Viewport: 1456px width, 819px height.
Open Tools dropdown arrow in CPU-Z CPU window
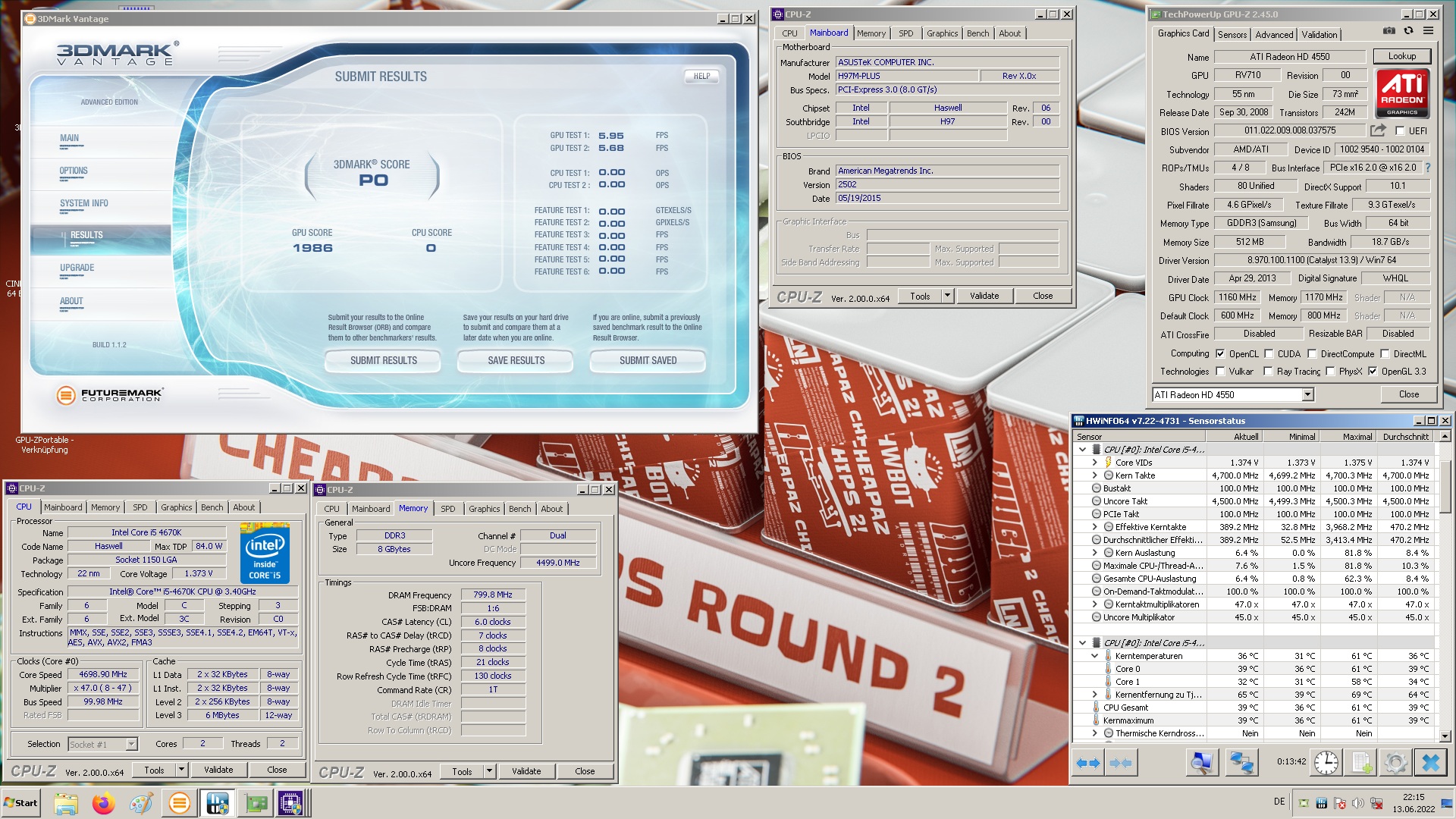(x=181, y=770)
